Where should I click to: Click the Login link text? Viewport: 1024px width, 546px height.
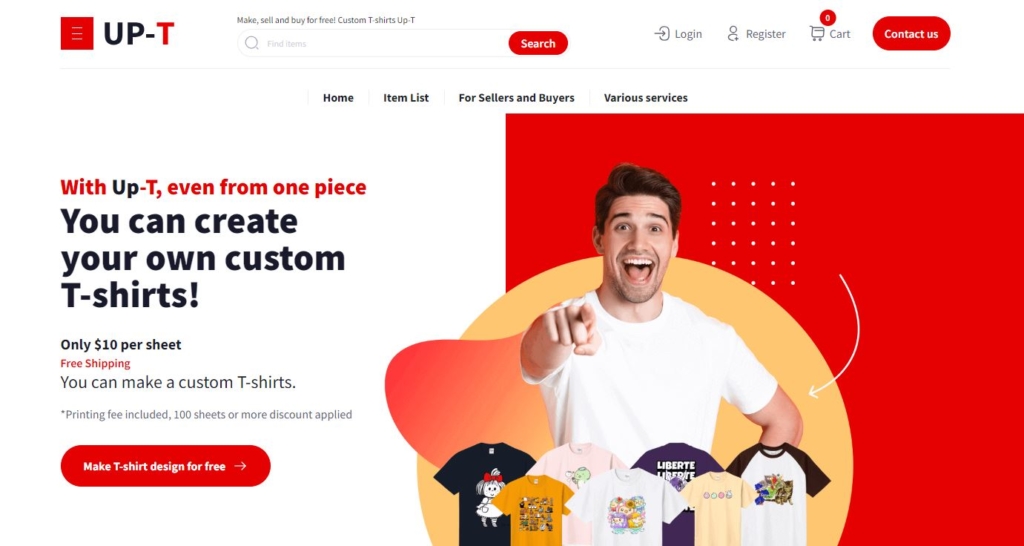688,34
